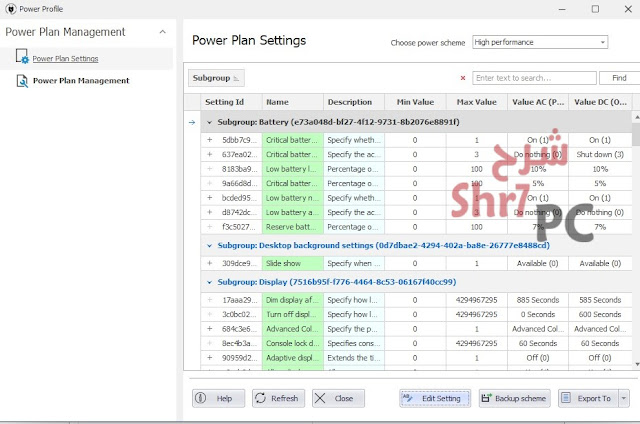640x424 pixels.
Task: Select the Low battery l... name cell
Action: click(293, 169)
